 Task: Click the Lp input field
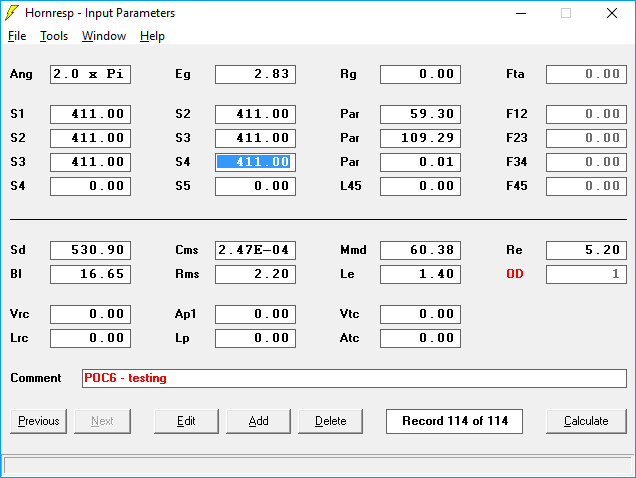pos(256,338)
